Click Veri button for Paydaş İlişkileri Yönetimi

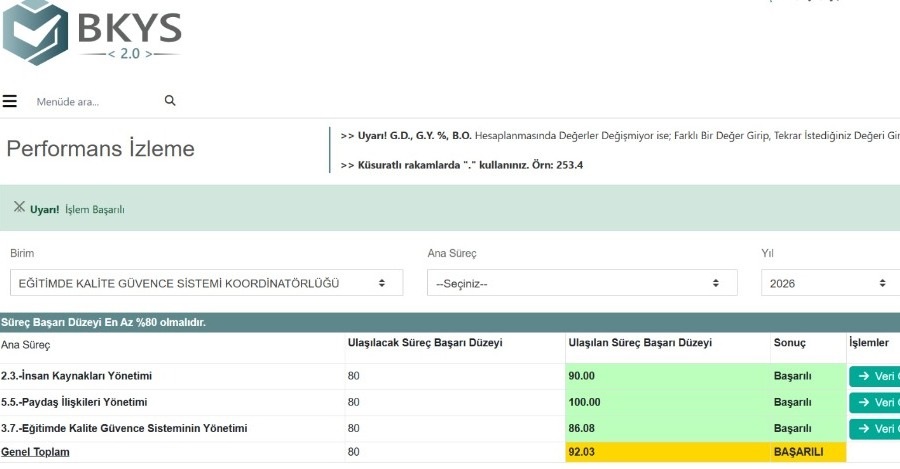click(874, 402)
